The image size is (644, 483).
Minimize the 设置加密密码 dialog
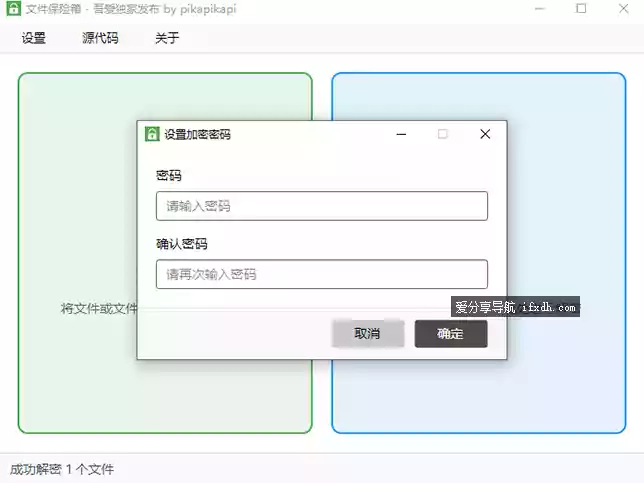(x=401, y=134)
